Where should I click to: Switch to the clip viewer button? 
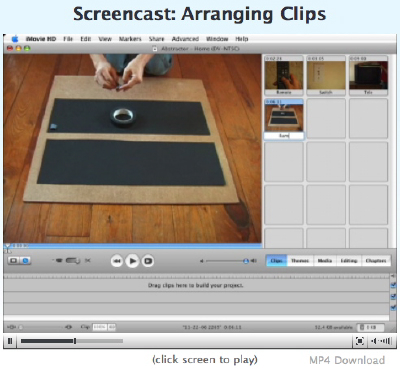click(13, 261)
